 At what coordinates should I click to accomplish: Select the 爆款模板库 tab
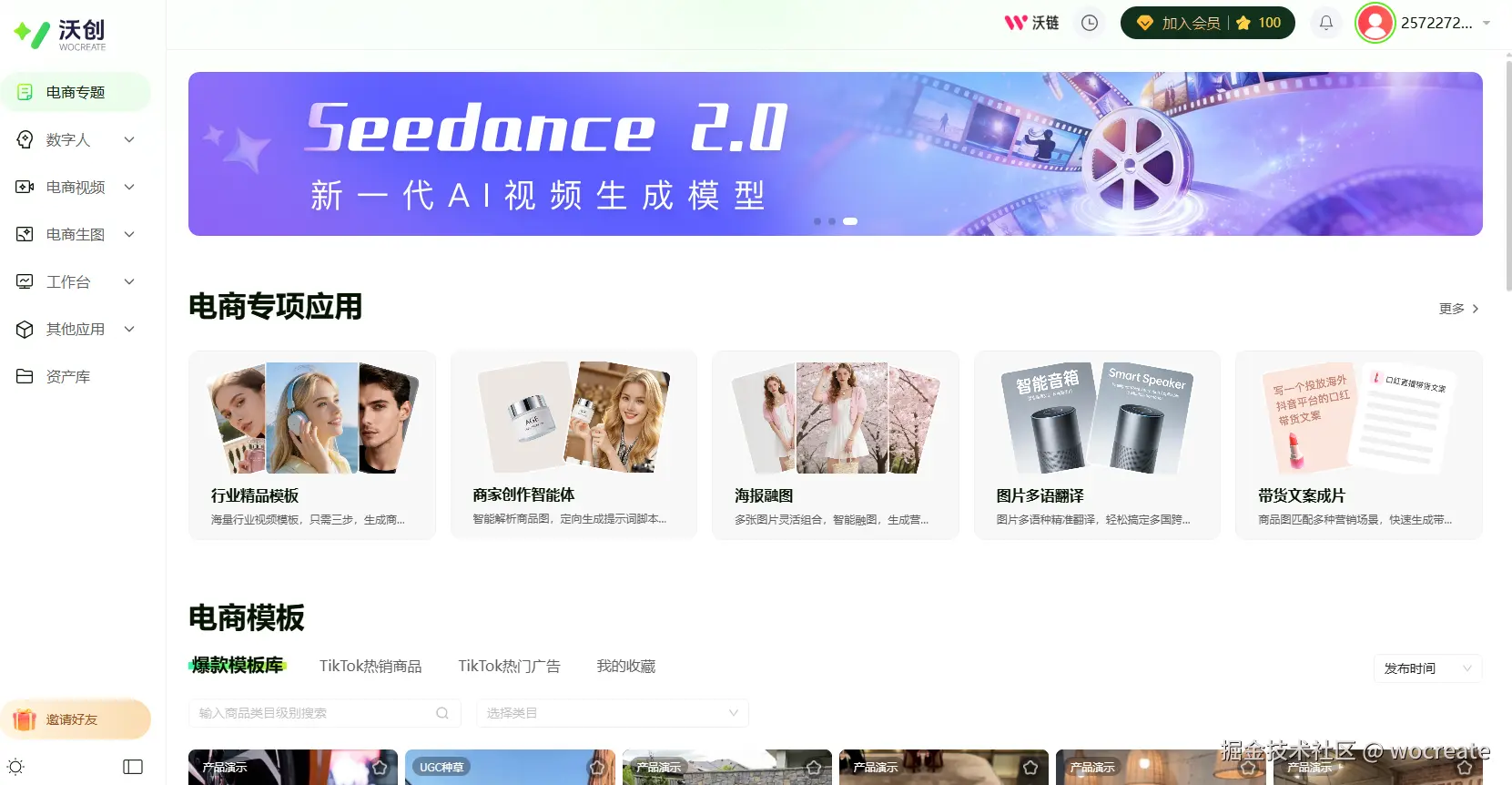(x=238, y=666)
